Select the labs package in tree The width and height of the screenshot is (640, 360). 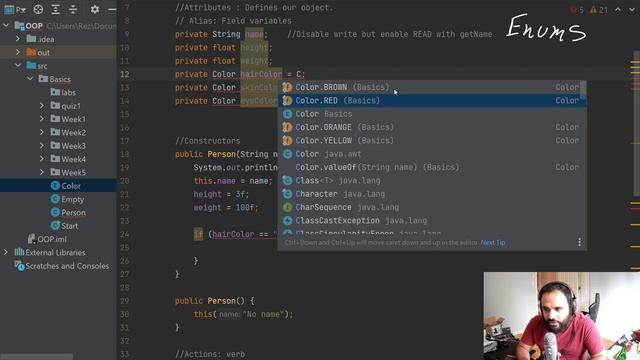coord(63,93)
